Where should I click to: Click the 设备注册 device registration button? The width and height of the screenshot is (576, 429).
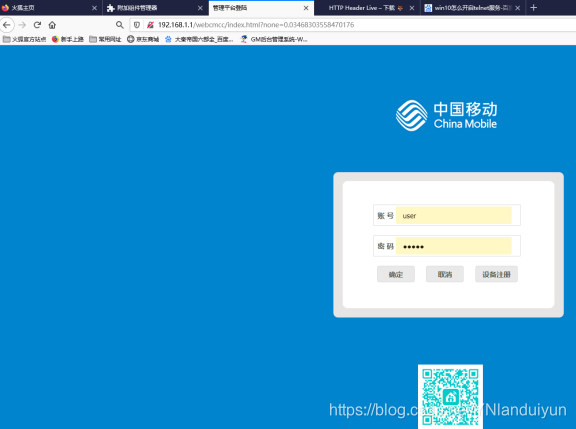pyautogui.click(x=496, y=274)
